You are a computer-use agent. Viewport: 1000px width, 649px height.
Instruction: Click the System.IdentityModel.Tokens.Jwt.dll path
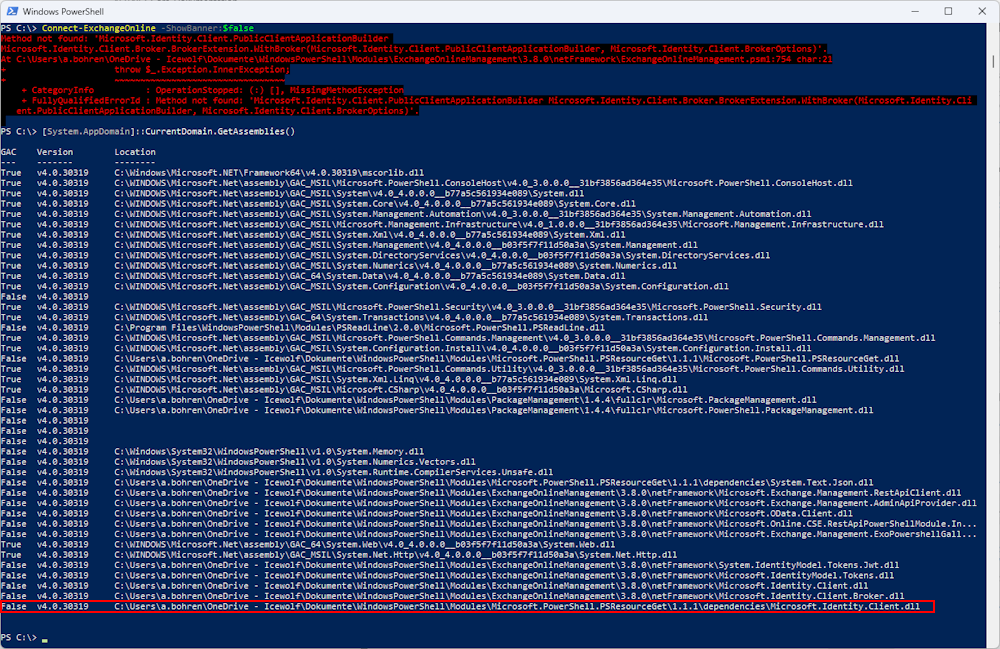(x=507, y=565)
